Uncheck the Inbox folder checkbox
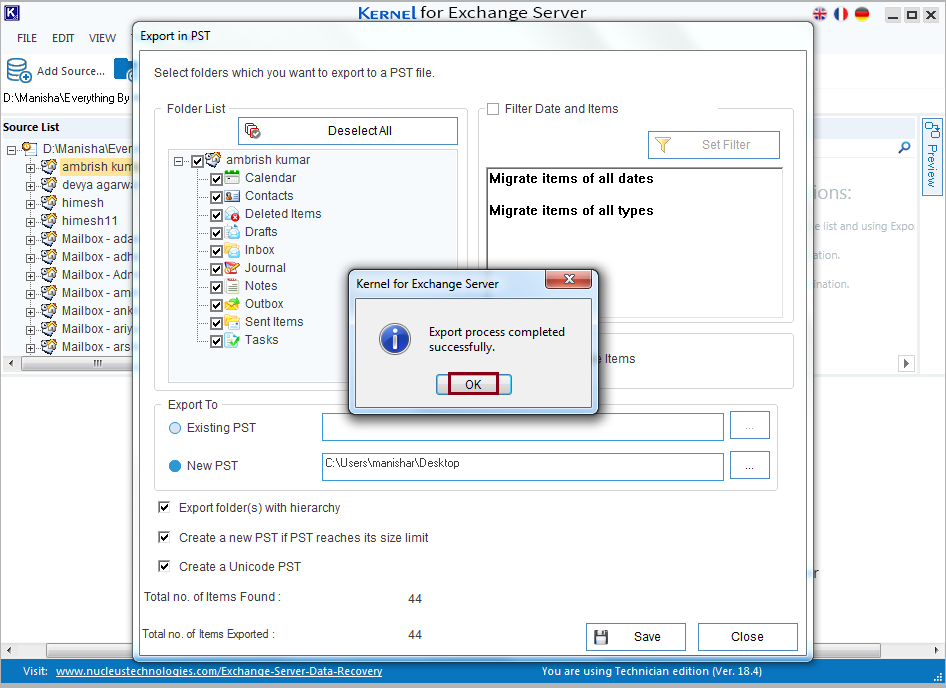Viewport: 946px width, 688px height. point(217,252)
